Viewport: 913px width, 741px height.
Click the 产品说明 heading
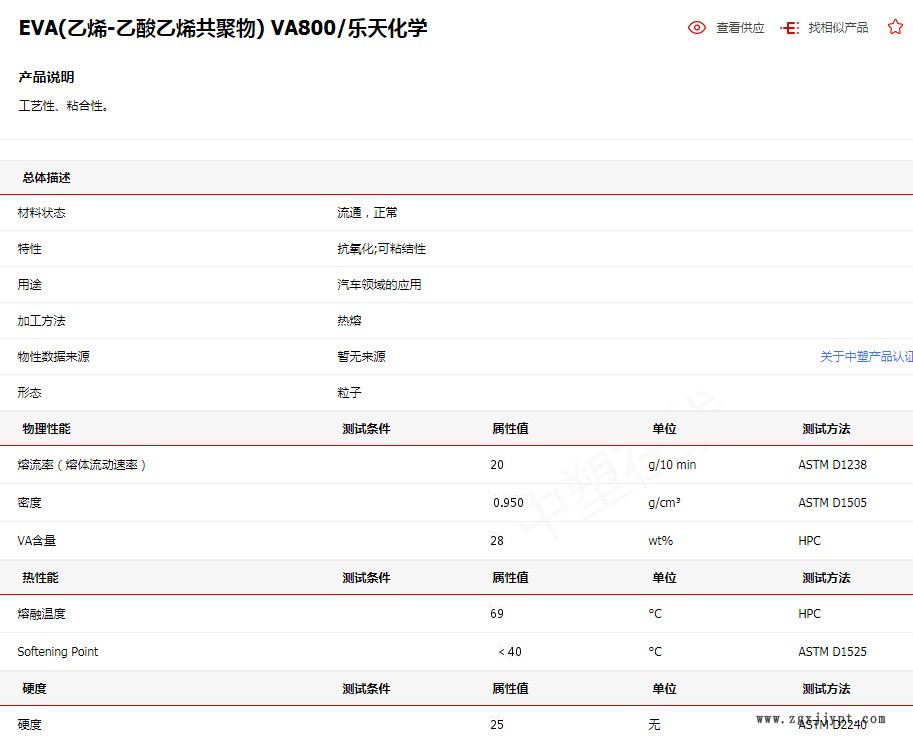pos(46,78)
